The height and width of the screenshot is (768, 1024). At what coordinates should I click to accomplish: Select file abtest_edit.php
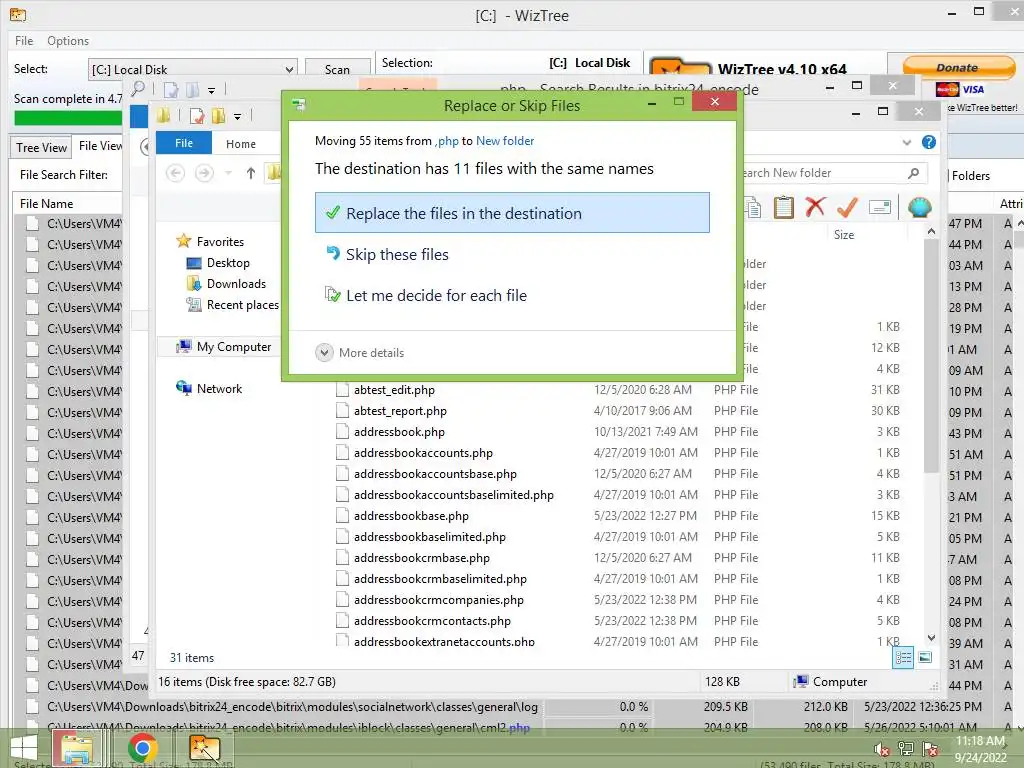(x=394, y=390)
